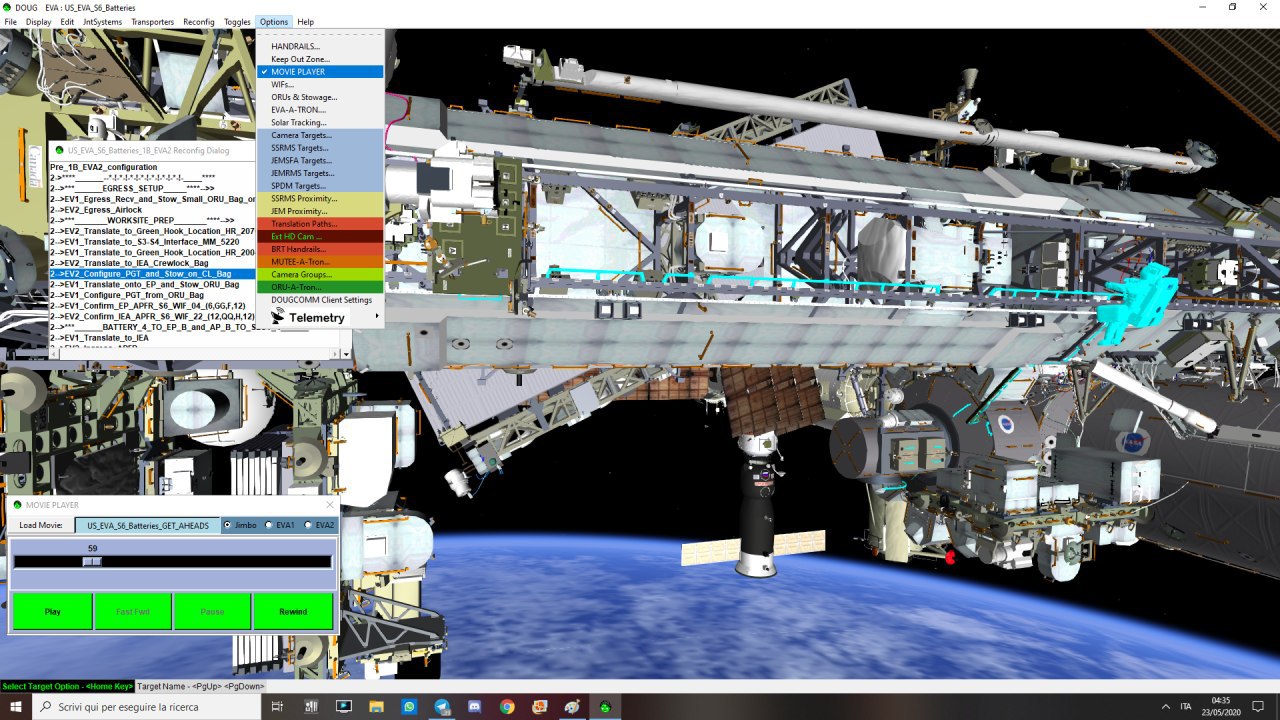Choose Camera Targets from Options menu
Screen dimensions: 1280x720
pos(301,135)
